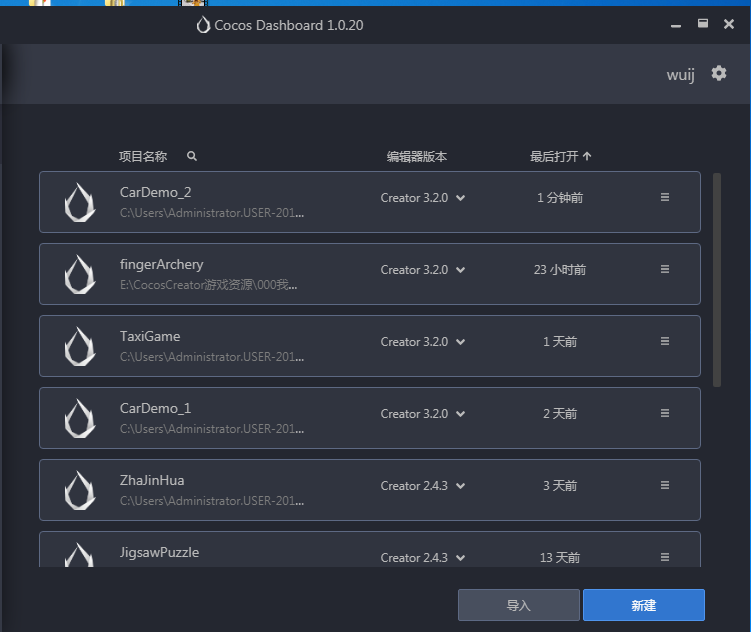Click the 项目名称 column header

pyautogui.click(x=143, y=157)
